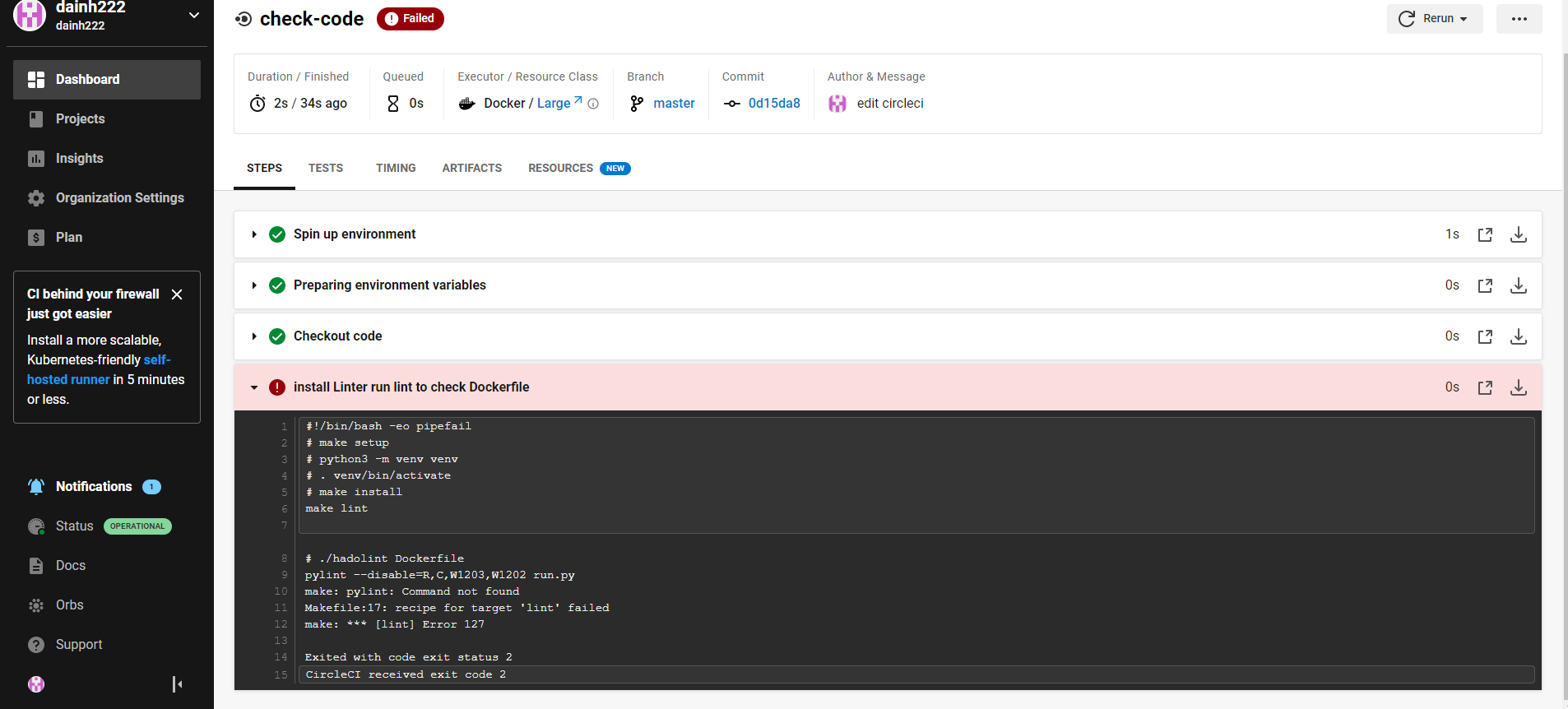1568x709 pixels.
Task: Click the Plan dollar icon
Action: [36, 238]
